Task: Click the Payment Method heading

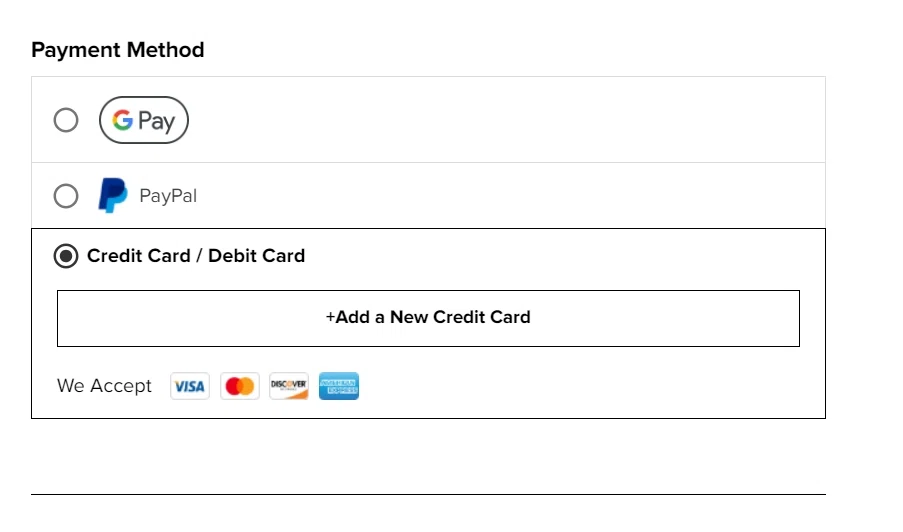Action: coord(118,50)
